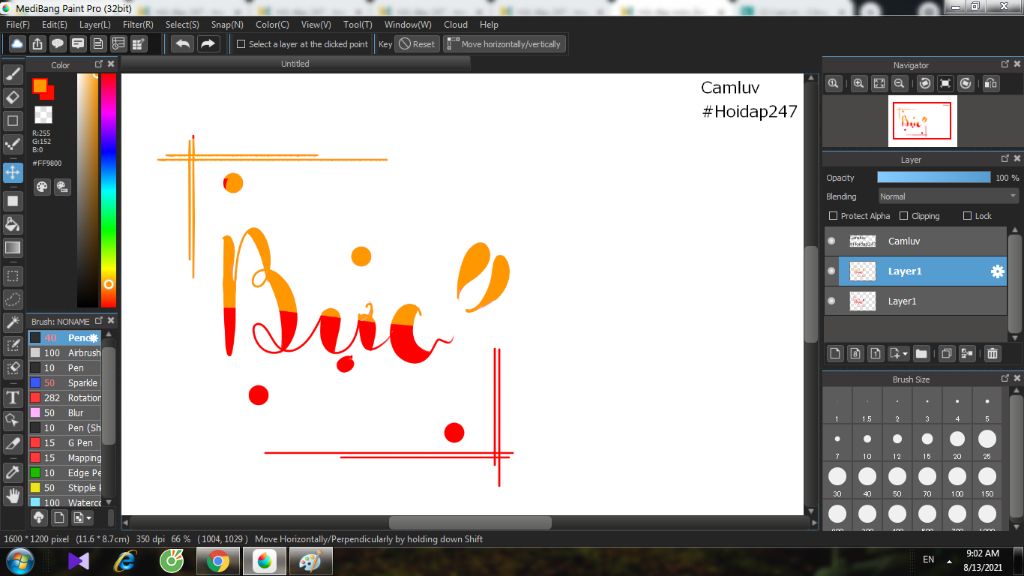Click the Undo arrow in toolbar
Image resolution: width=1024 pixels, height=576 pixels.
[x=183, y=44]
